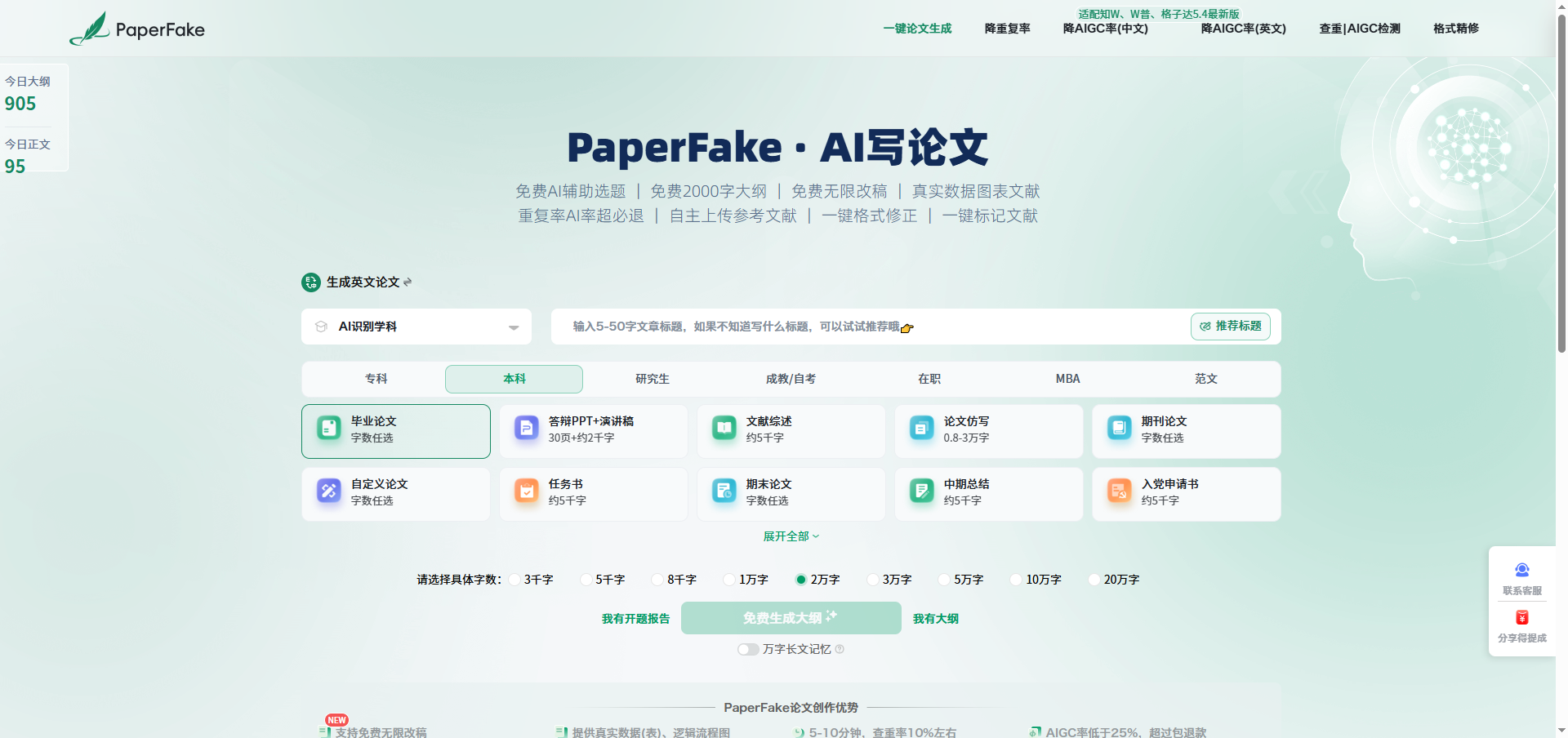Open 一键论文生成 in top navigation
The height and width of the screenshot is (738, 1568).
(917, 29)
